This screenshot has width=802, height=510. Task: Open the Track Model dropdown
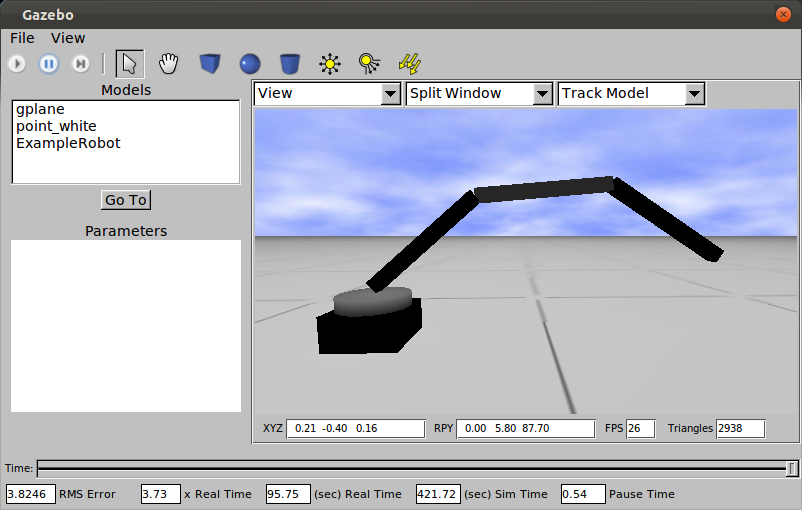click(631, 94)
